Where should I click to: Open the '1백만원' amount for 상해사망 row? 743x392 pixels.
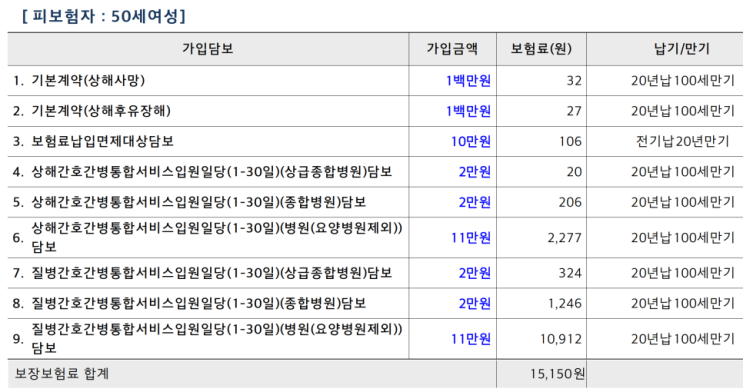[468, 81]
